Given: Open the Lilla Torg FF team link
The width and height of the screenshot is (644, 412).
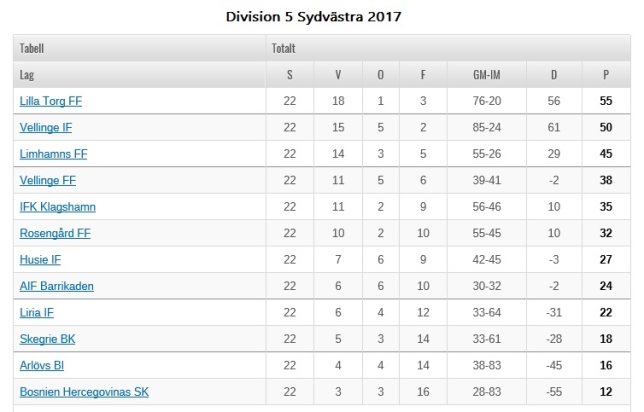Looking at the screenshot, I should point(51,101).
